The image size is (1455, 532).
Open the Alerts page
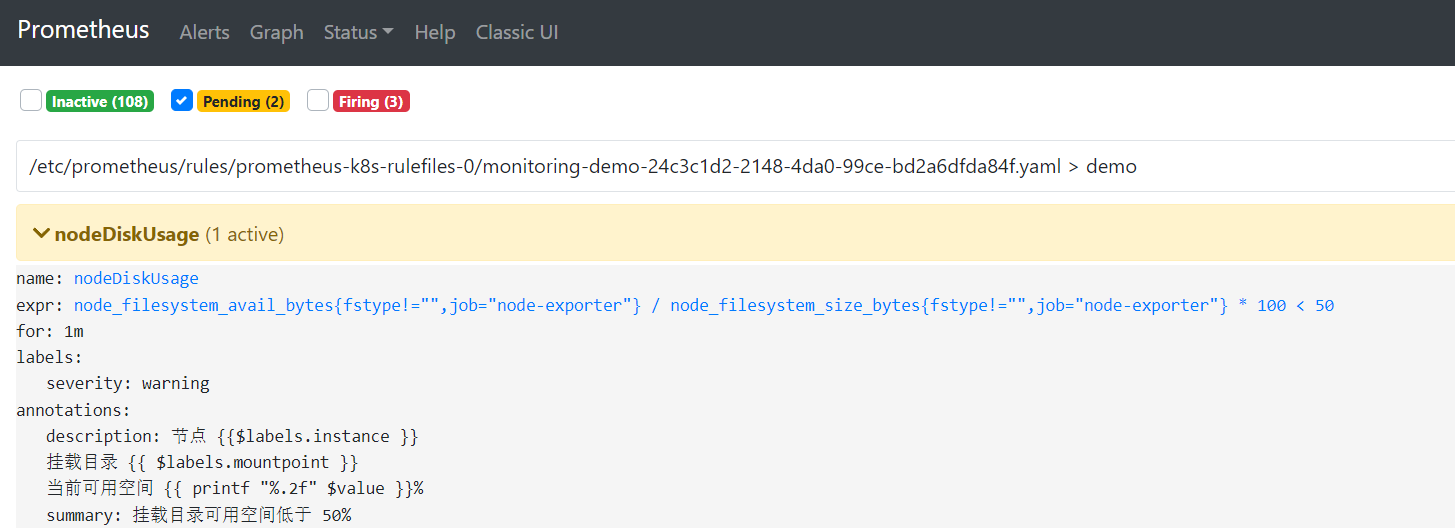[204, 32]
